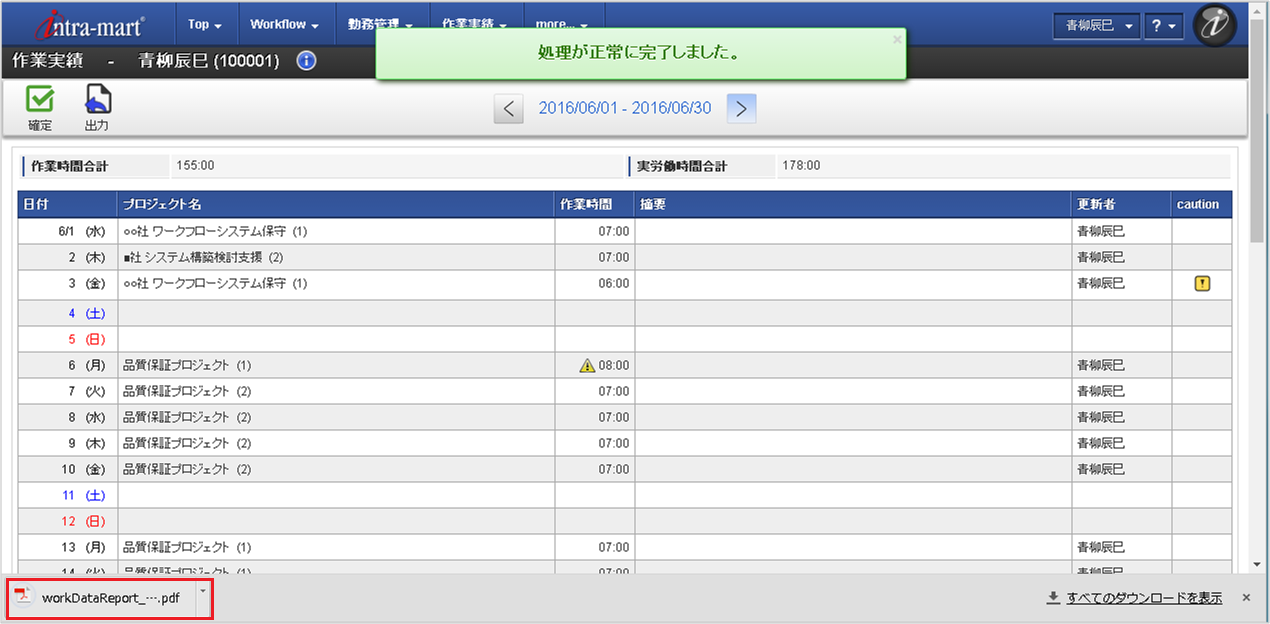Open the ? help dropdown
Viewport: 1270px width, 624px height.
(1164, 26)
